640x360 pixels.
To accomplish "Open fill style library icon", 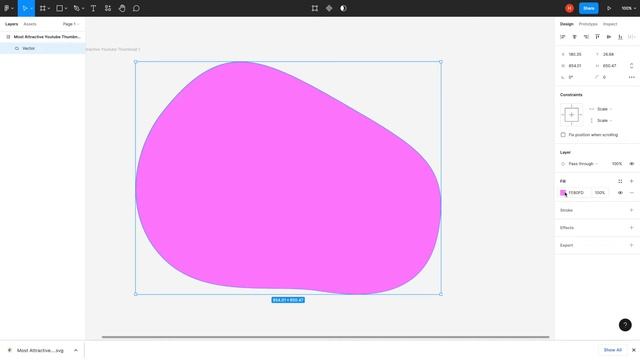I will pyautogui.click(x=620, y=181).
